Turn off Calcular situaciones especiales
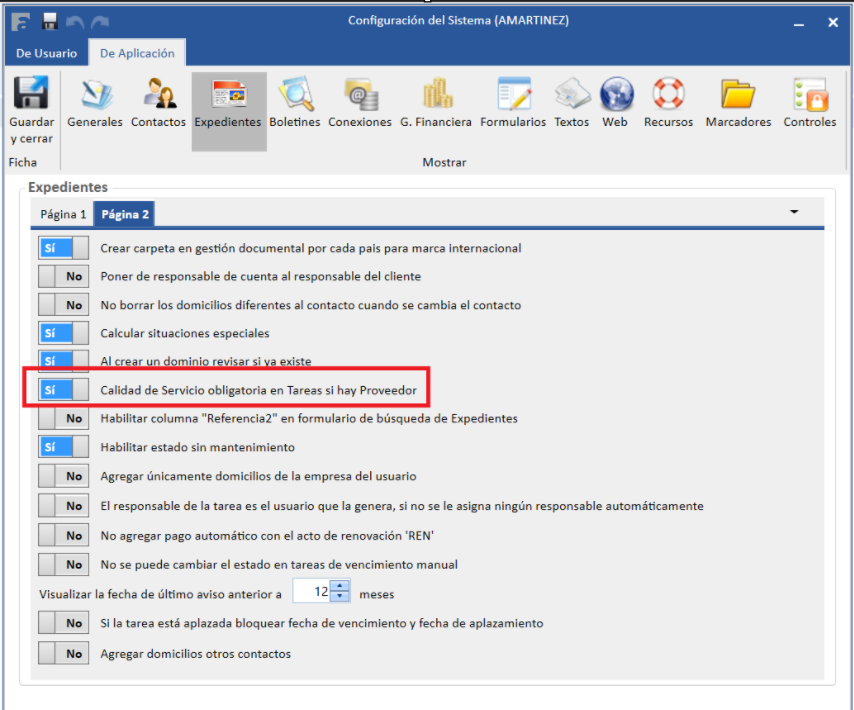 click(x=63, y=333)
